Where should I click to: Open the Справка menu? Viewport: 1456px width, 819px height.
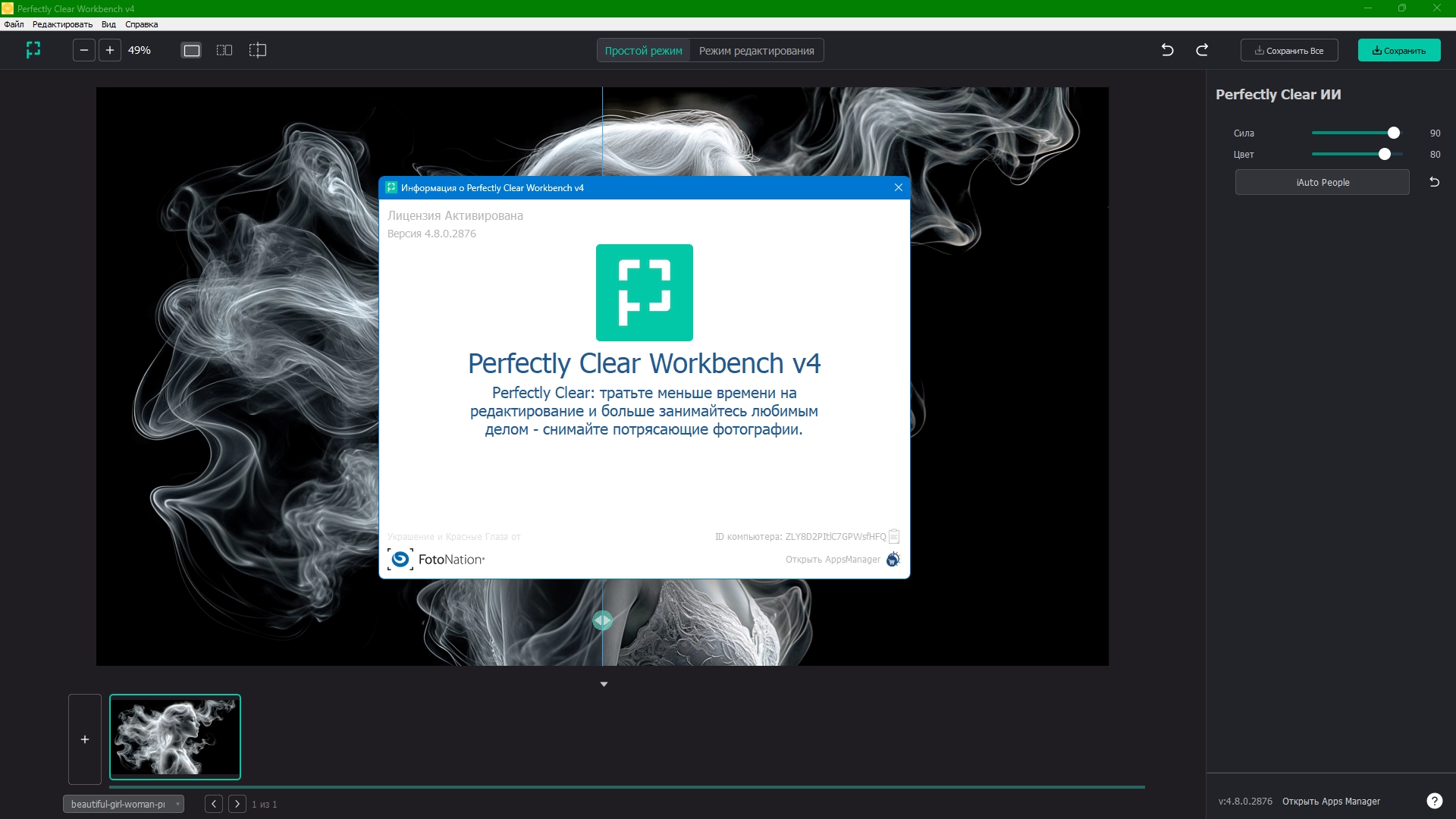(x=141, y=24)
